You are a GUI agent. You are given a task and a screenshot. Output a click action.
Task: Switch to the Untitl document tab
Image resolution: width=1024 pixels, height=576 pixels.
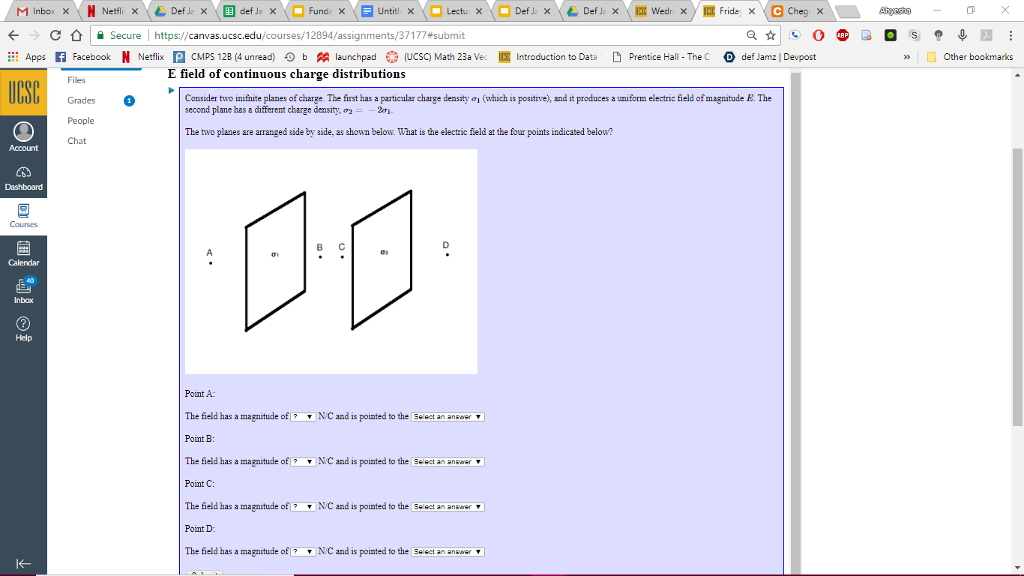pos(387,11)
